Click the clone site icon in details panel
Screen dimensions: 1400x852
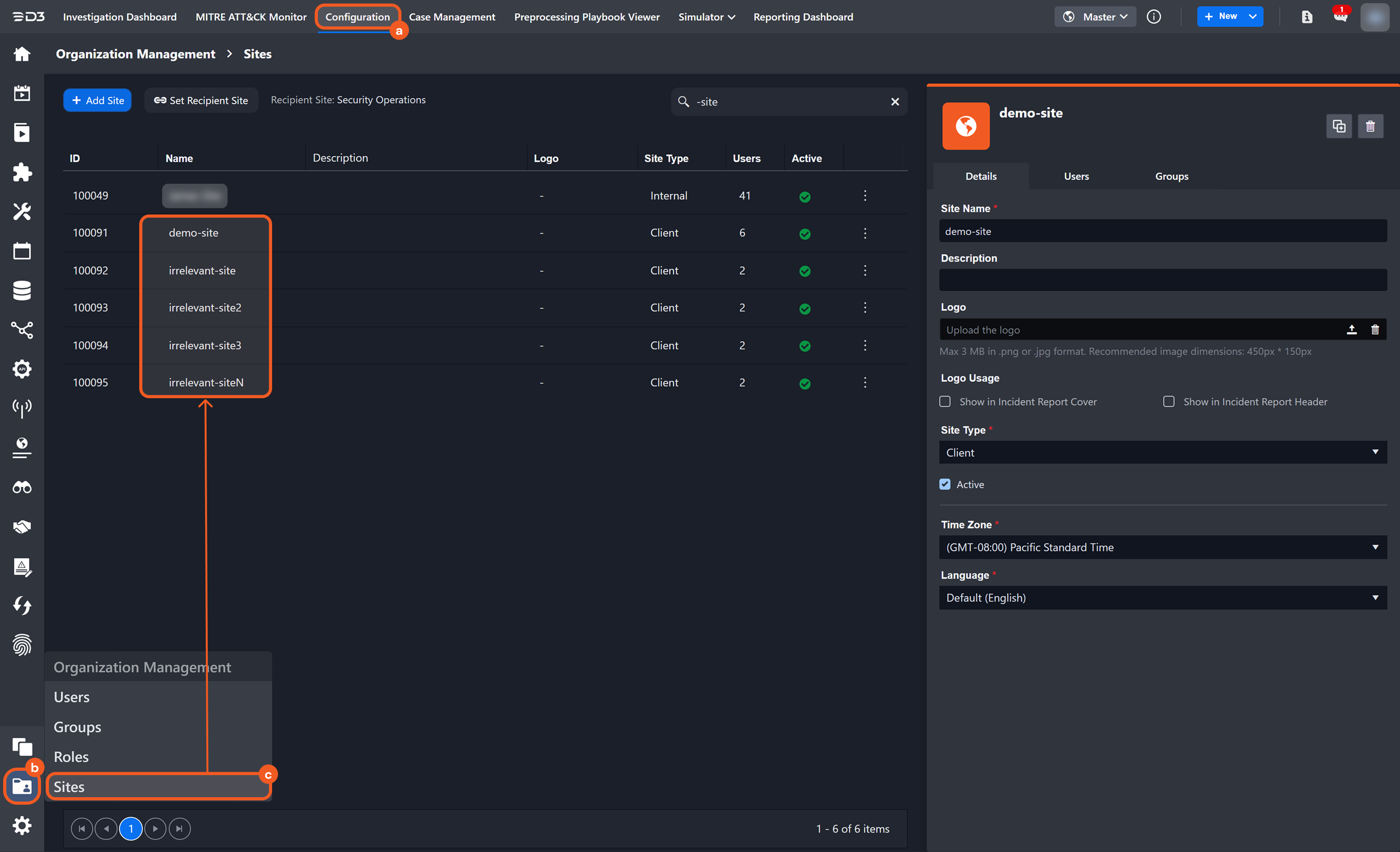[x=1338, y=126]
